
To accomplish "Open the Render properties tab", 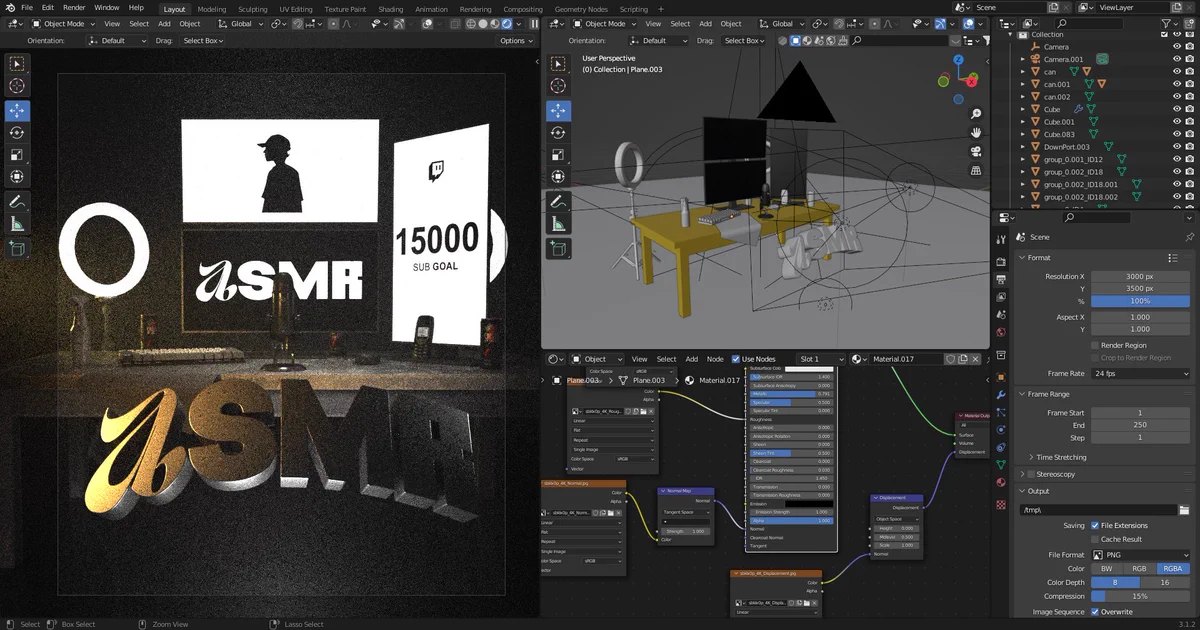I will point(1001,261).
